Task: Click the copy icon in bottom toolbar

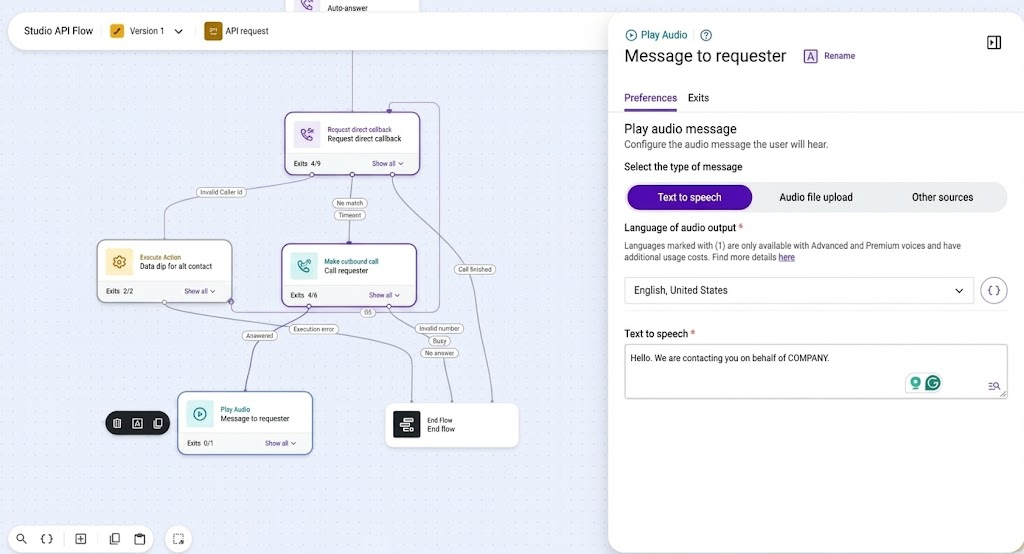Action: click(114, 539)
